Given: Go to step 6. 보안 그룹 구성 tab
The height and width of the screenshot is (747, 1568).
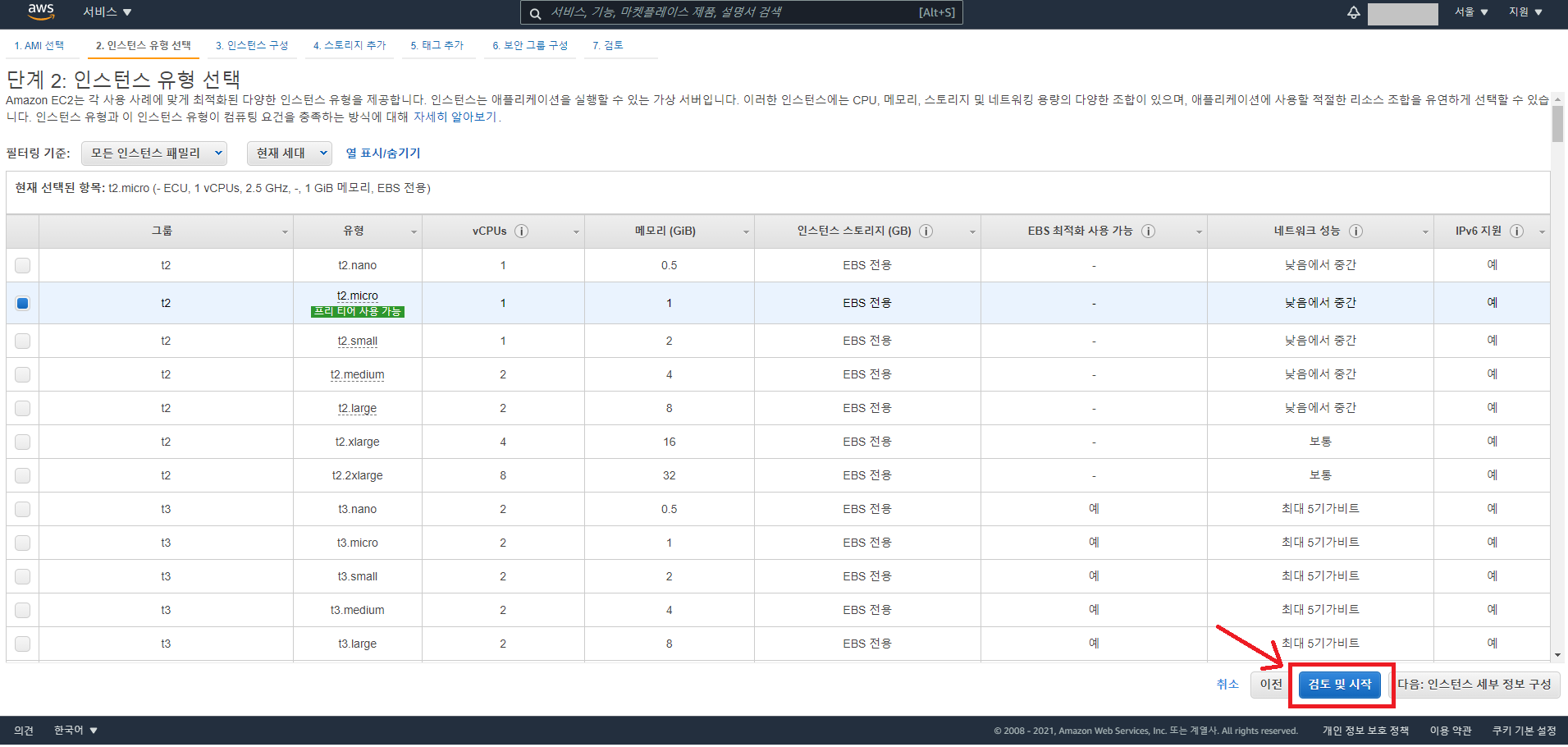Looking at the screenshot, I should [x=530, y=46].
